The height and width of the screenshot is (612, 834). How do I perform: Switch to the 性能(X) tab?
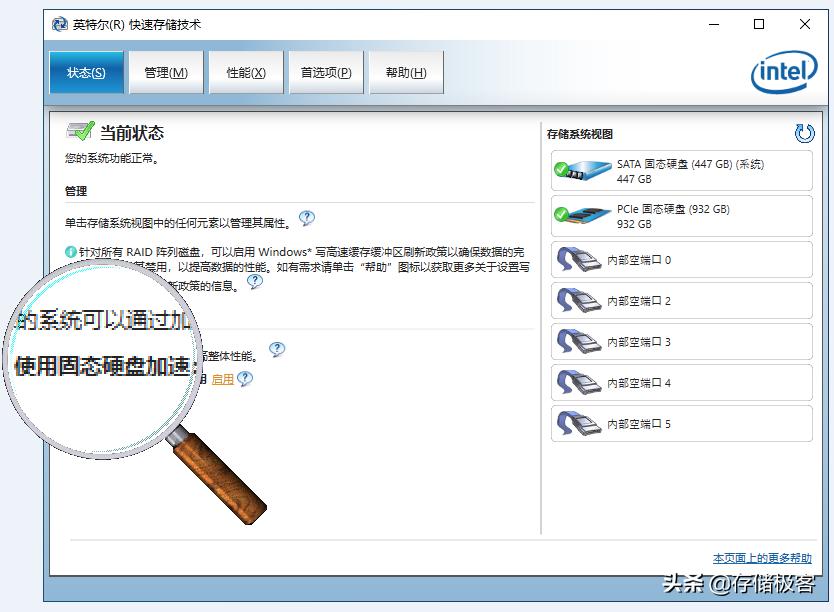click(x=245, y=72)
